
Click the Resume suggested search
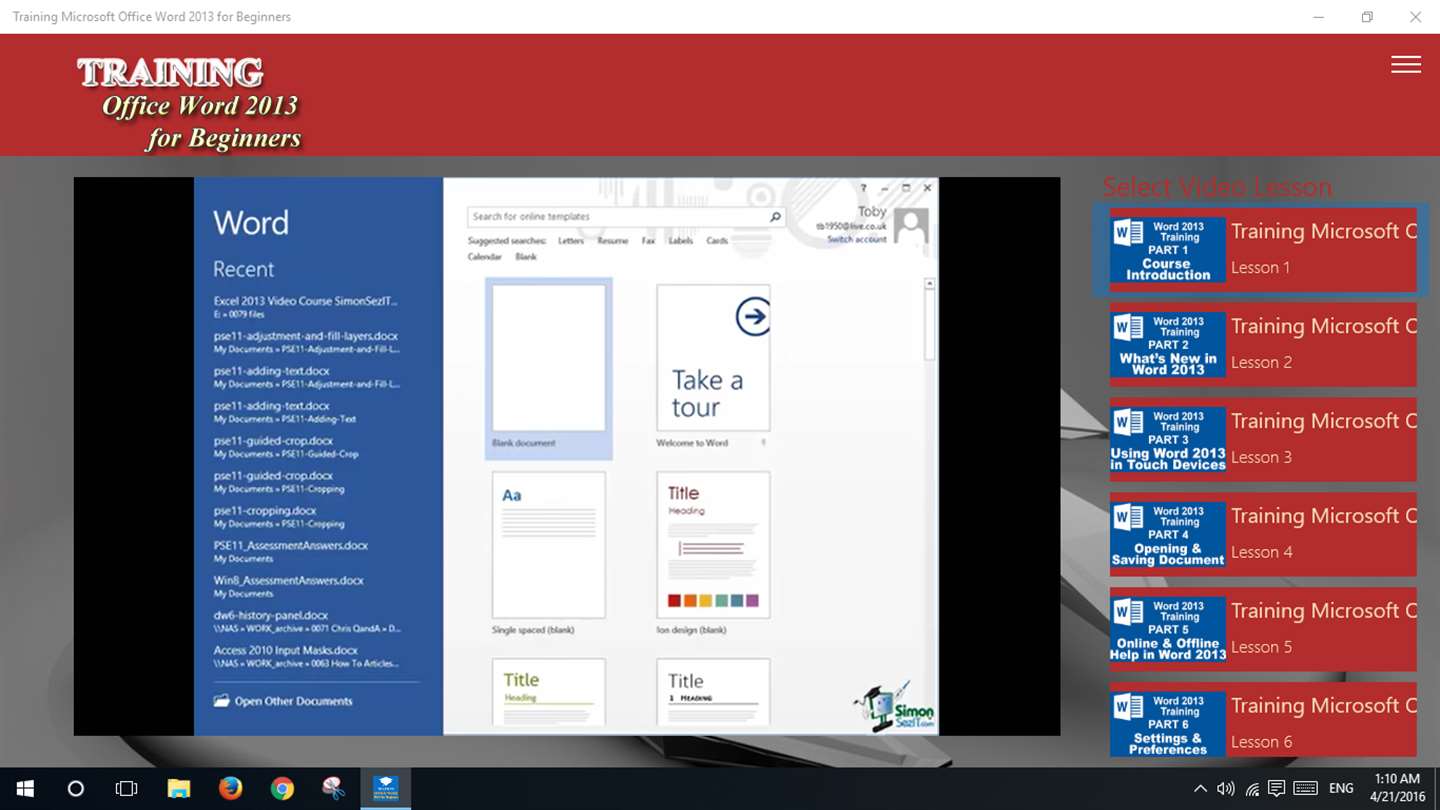(613, 241)
